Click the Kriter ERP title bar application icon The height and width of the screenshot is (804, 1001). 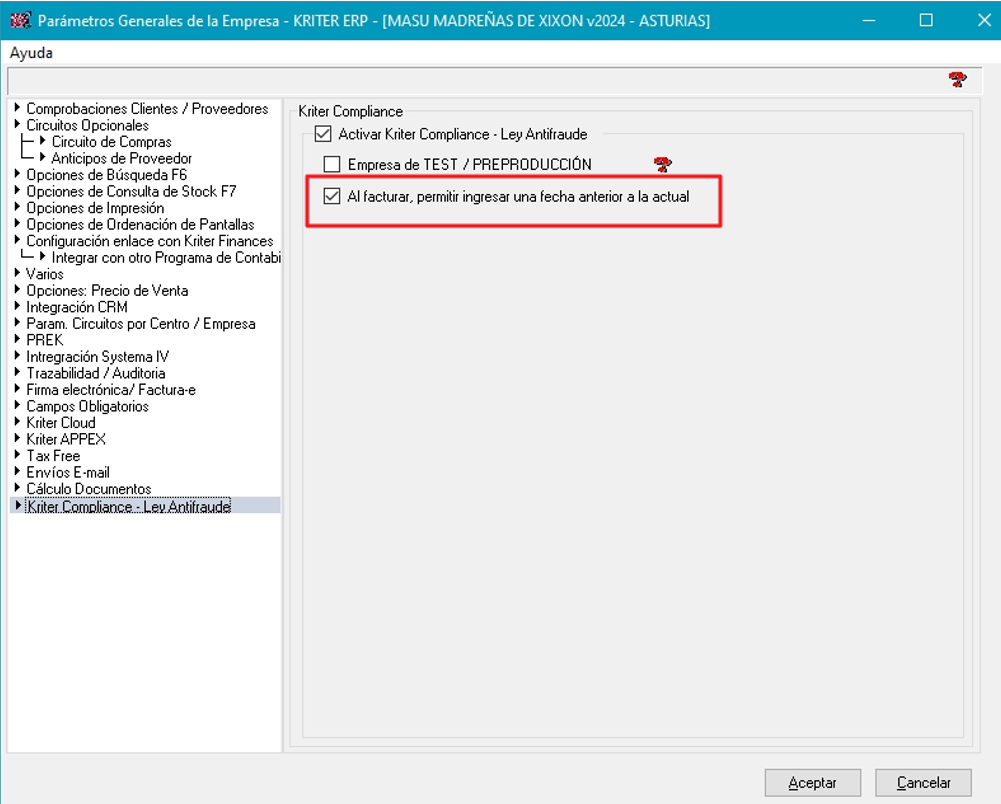pos(20,20)
